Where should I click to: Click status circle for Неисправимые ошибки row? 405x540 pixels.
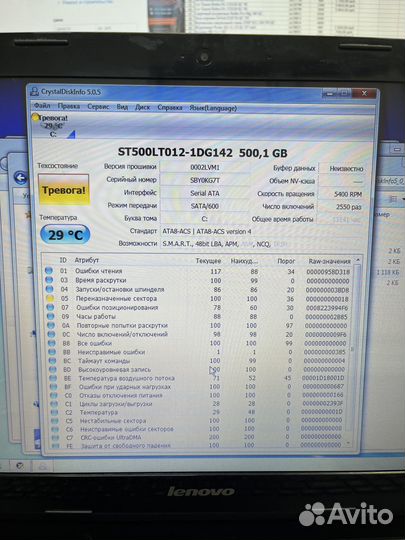52,352
